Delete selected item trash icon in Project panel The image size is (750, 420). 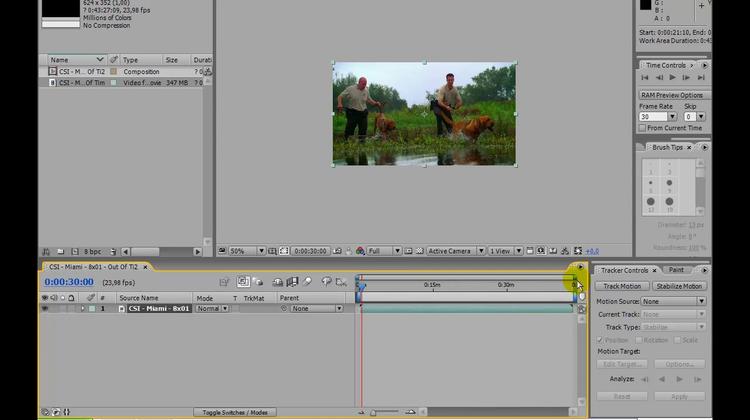click(x=113, y=251)
